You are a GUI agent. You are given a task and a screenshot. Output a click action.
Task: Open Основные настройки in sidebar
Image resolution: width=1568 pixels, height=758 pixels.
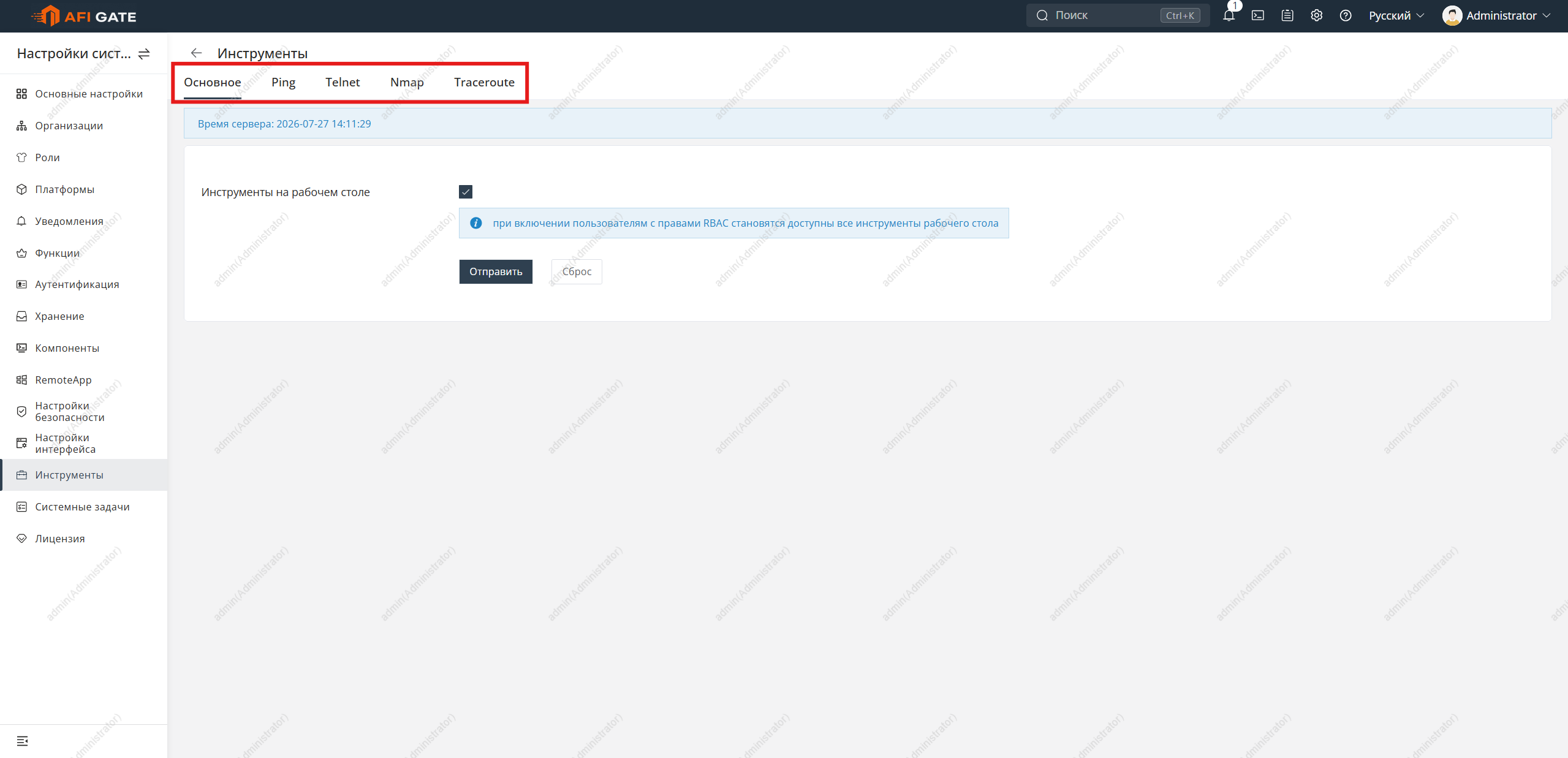[x=84, y=94]
